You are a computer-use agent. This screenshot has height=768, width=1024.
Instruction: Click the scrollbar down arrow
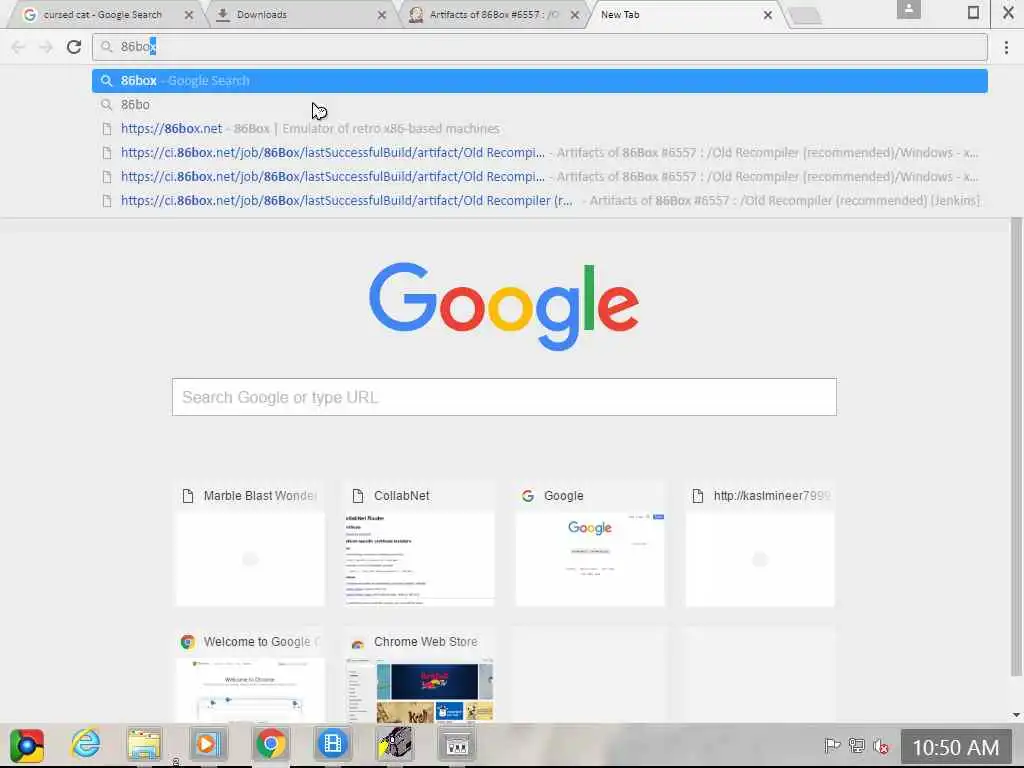click(1016, 715)
